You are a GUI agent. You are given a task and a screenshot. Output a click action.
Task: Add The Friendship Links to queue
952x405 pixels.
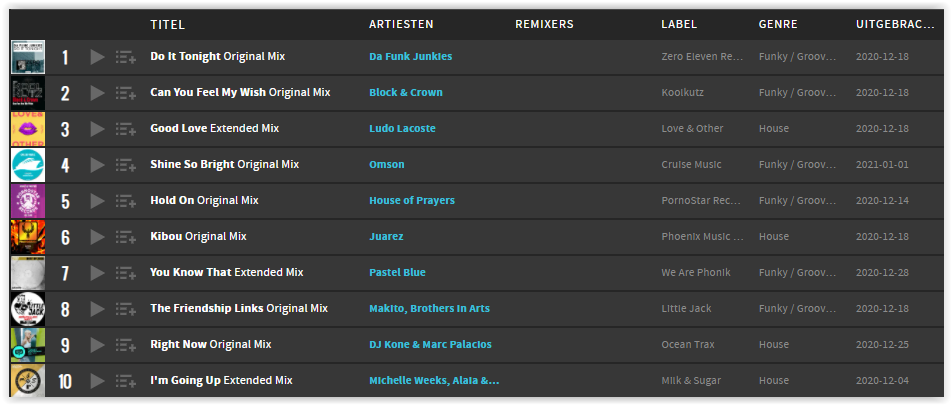click(x=126, y=309)
